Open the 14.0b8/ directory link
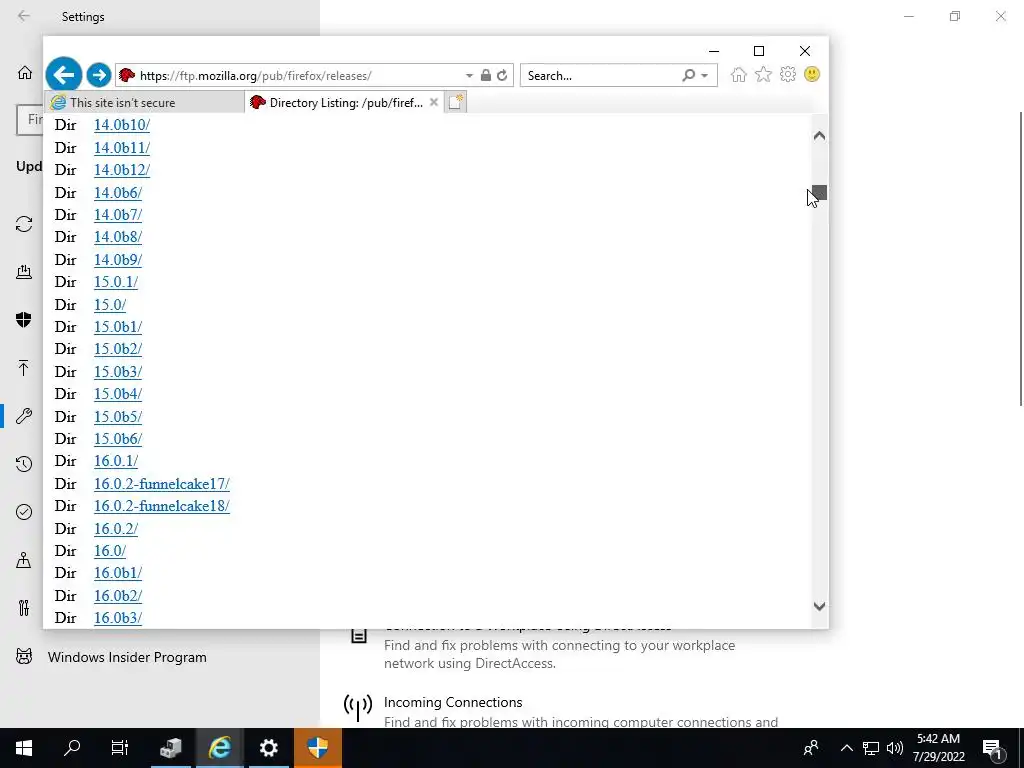Image resolution: width=1024 pixels, height=768 pixels. pos(118,237)
